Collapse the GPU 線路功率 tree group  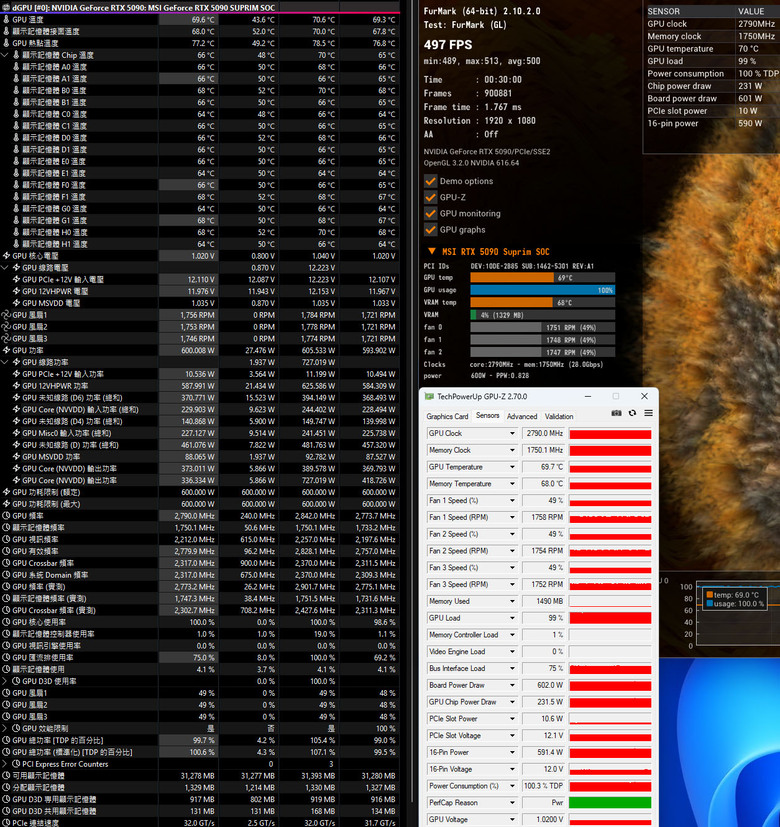tap(5, 362)
